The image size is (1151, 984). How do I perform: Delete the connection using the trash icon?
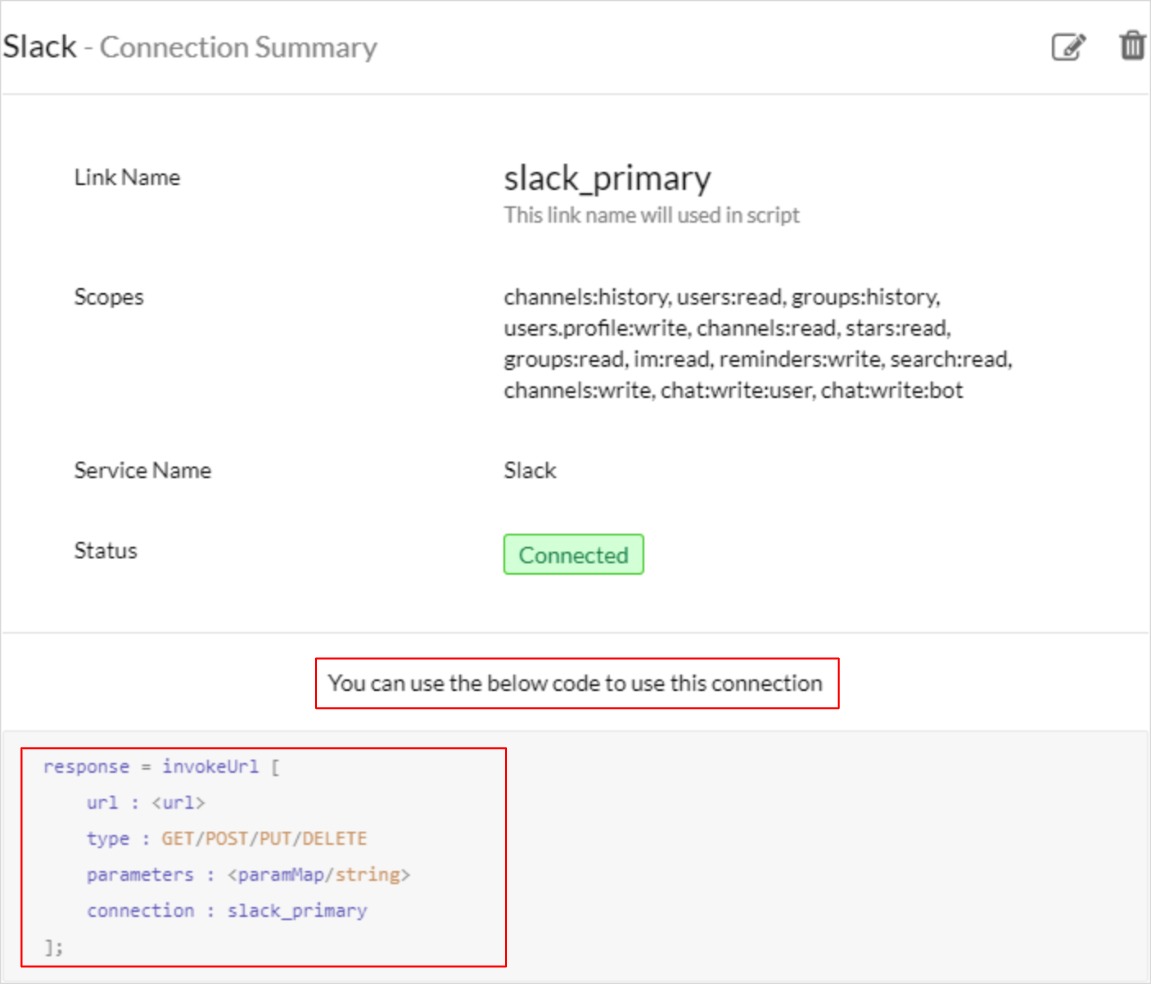[1132, 46]
